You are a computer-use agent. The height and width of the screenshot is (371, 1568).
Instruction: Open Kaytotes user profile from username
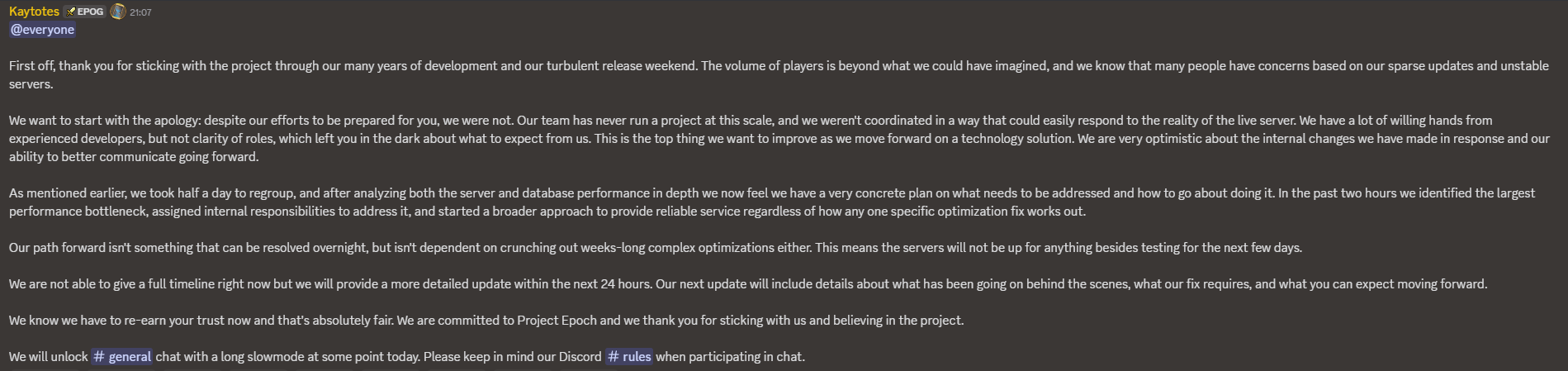(34, 12)
